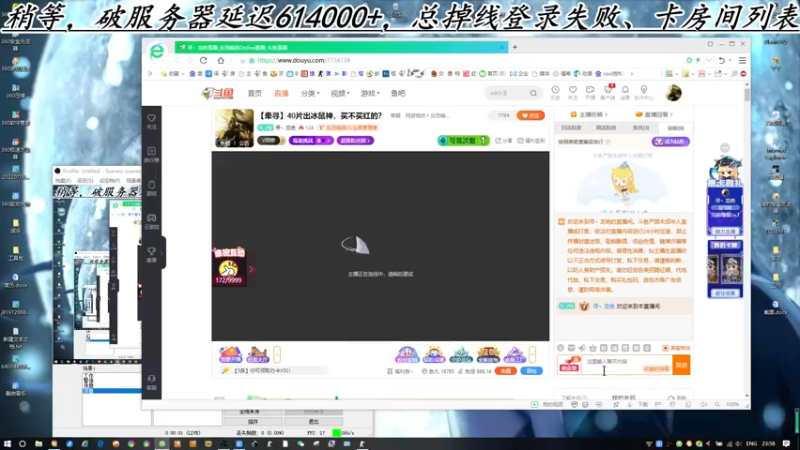800x450 pixels.
Task: Open the watch history clock icon
Action: pyautogui.click(x=555, y=92)
